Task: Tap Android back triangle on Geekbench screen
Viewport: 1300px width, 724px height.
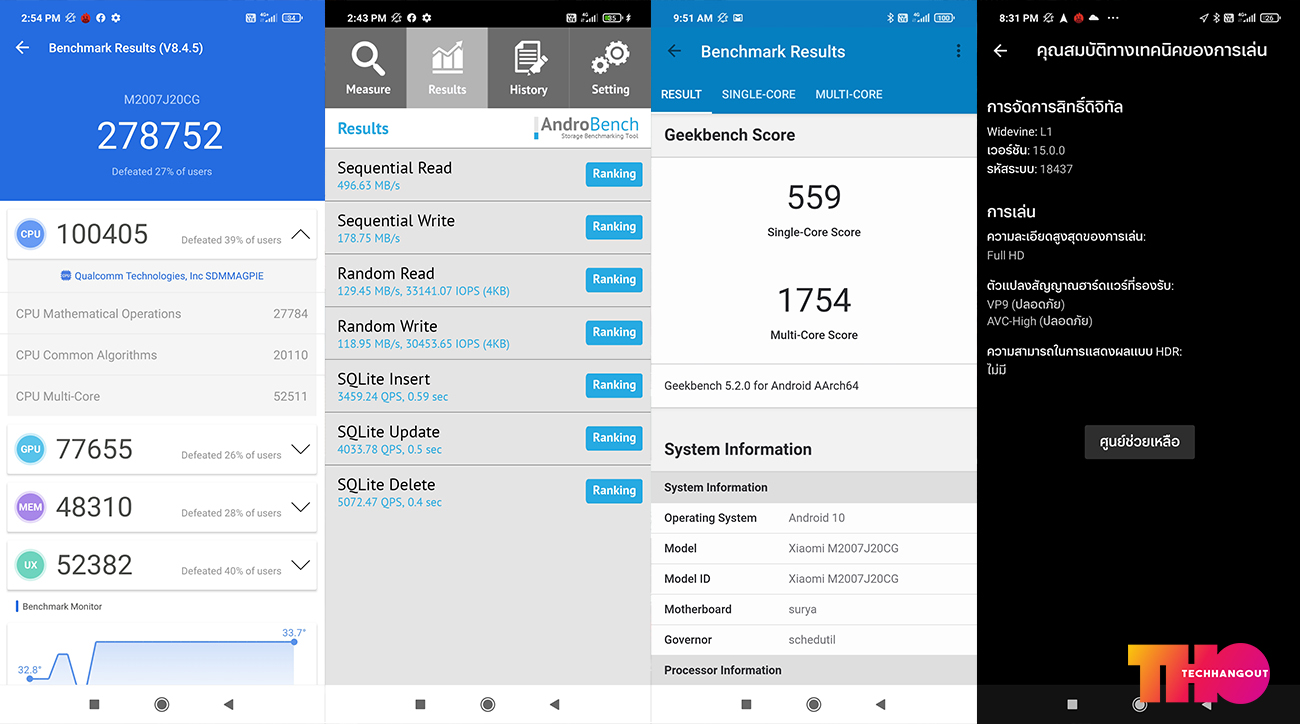Action: [881, 704]
